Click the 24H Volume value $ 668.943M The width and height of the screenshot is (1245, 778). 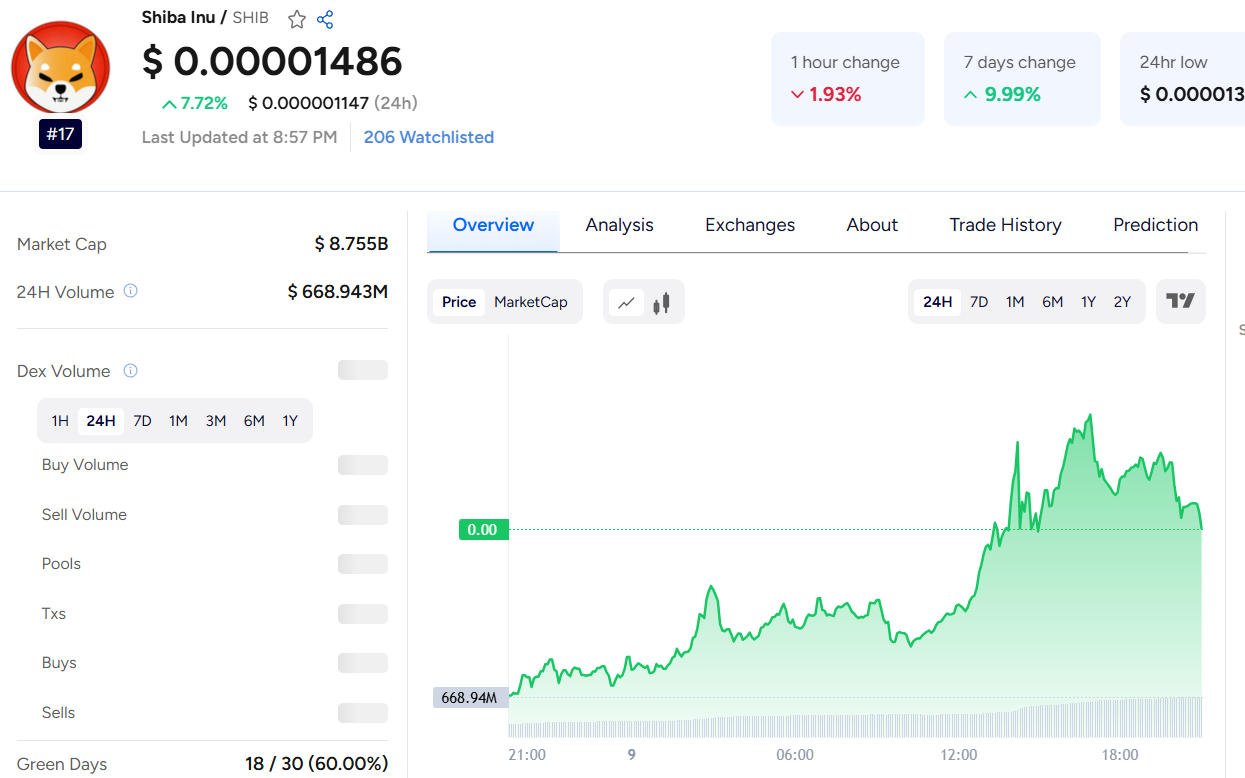tap(338, 292)
